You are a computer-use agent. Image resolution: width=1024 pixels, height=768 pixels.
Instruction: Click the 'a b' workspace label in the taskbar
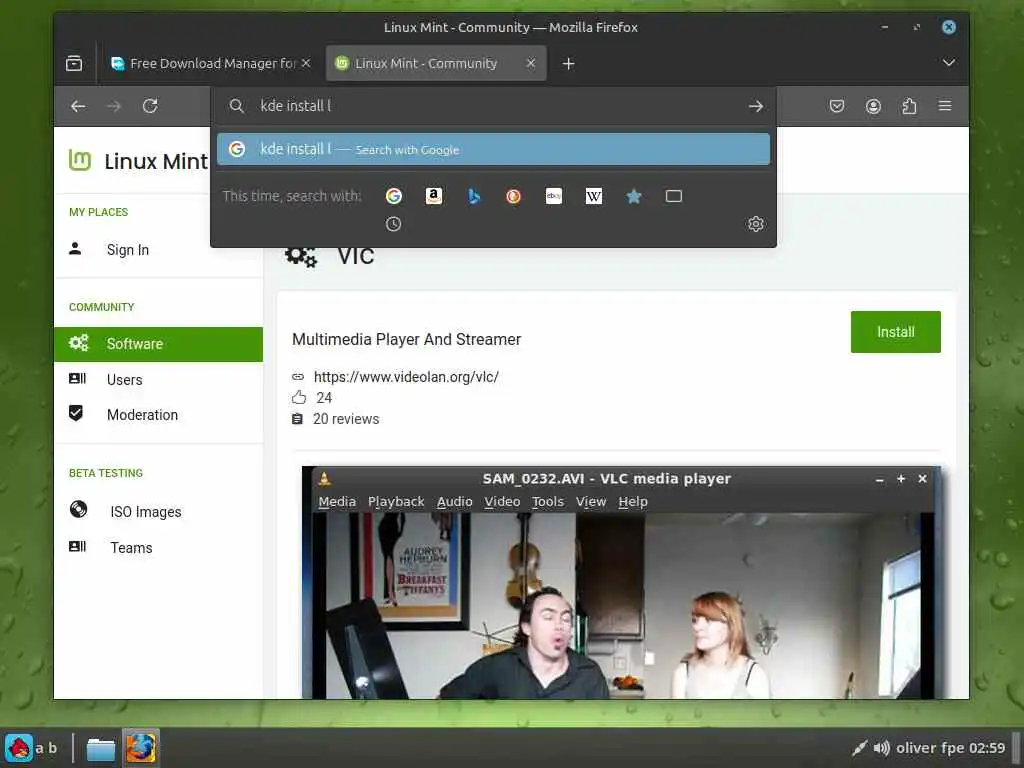click(x=46, y=748)
